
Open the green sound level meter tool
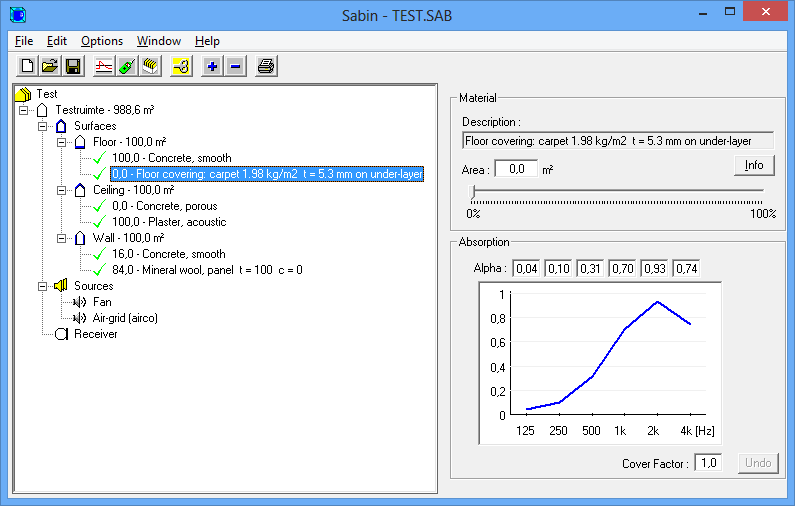coord(127,66)
